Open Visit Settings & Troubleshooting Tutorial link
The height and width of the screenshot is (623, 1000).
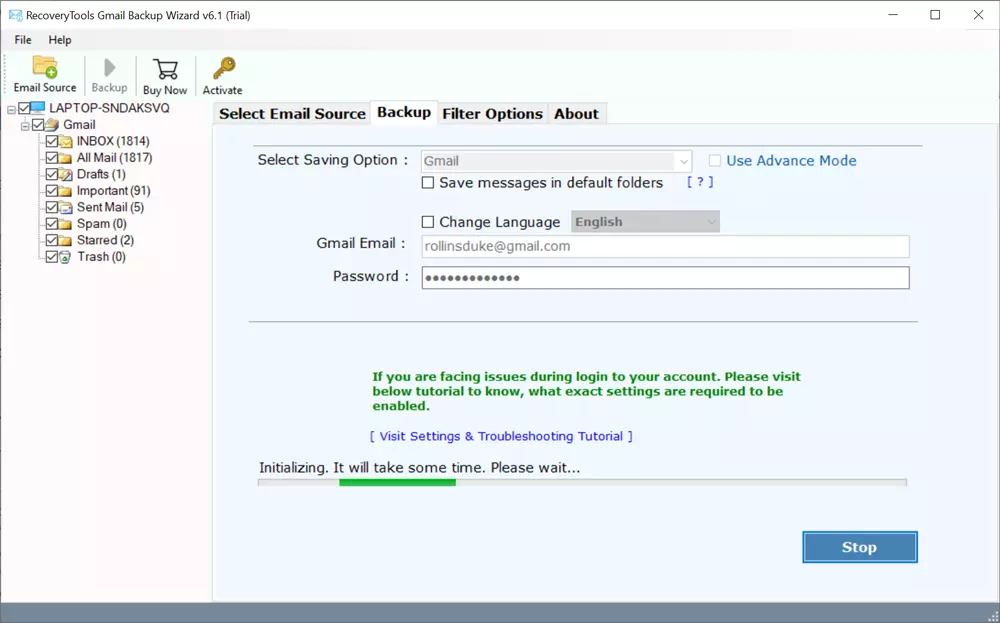tap(501, 436)
